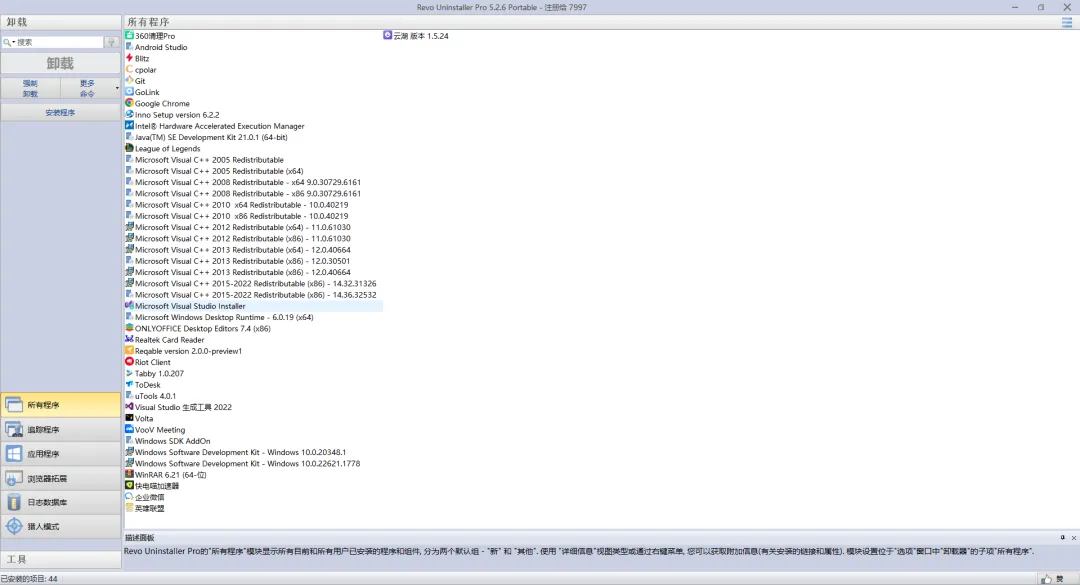Open the 追踪程序 section

[61, 429]
